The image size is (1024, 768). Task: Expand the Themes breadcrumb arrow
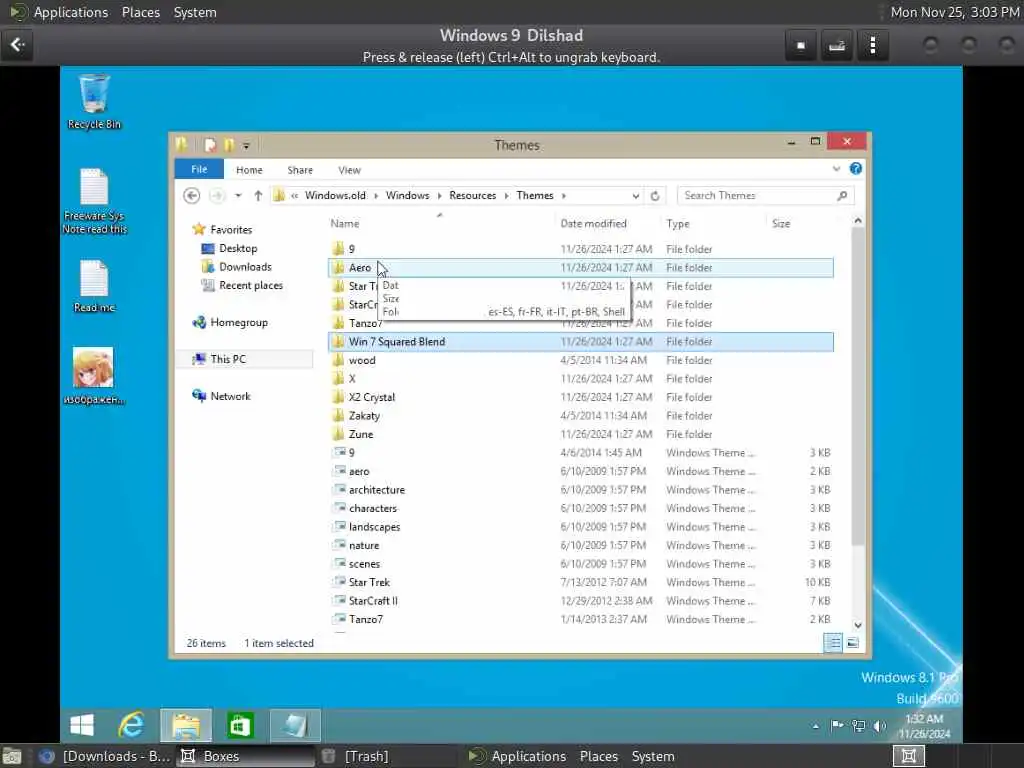click(x=564, y=196)
